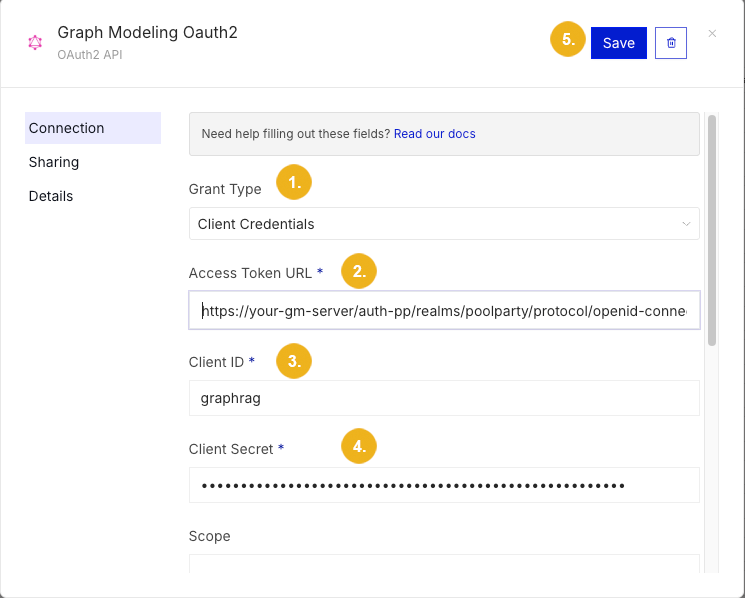745x598 pixels.
Task: Delete credential with trash icon
Action: coord(671,43)
